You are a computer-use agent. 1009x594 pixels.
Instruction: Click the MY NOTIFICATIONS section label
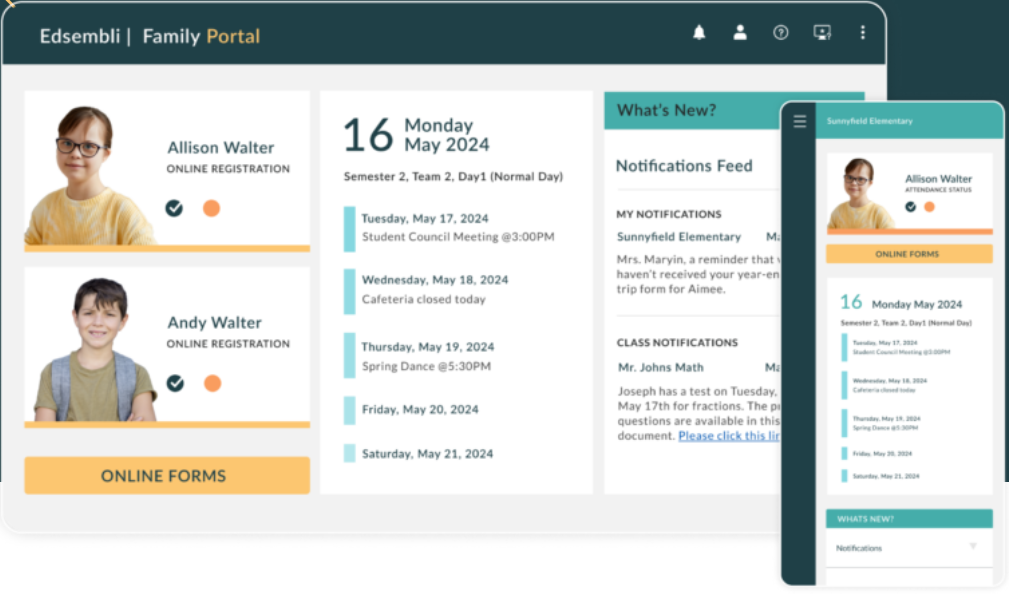pyautogui.click(x=669, y=214)
